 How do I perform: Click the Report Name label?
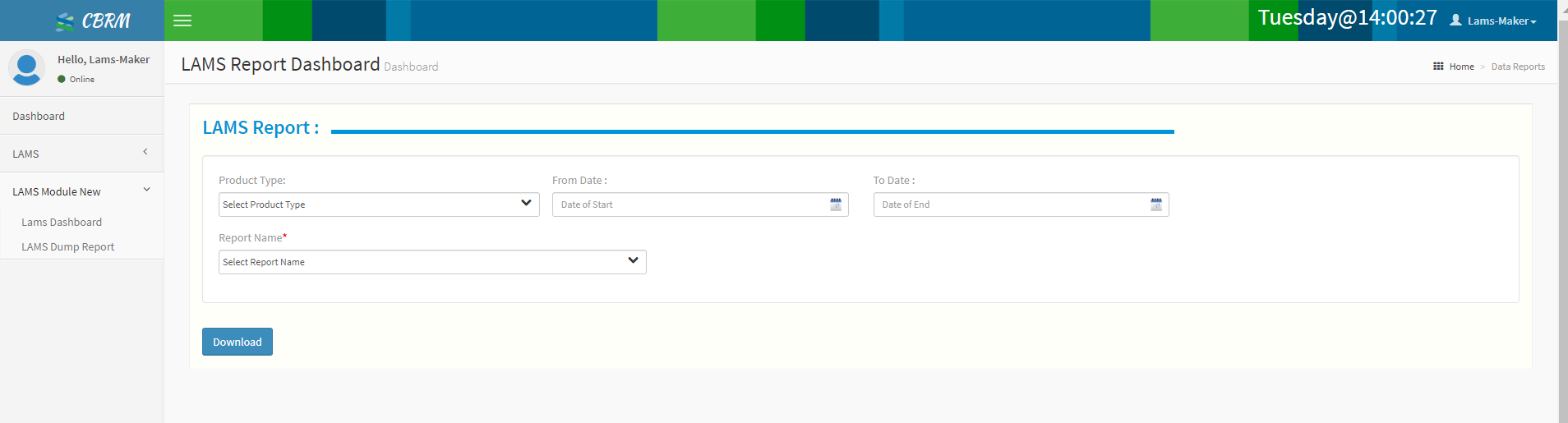click(252, 237)
